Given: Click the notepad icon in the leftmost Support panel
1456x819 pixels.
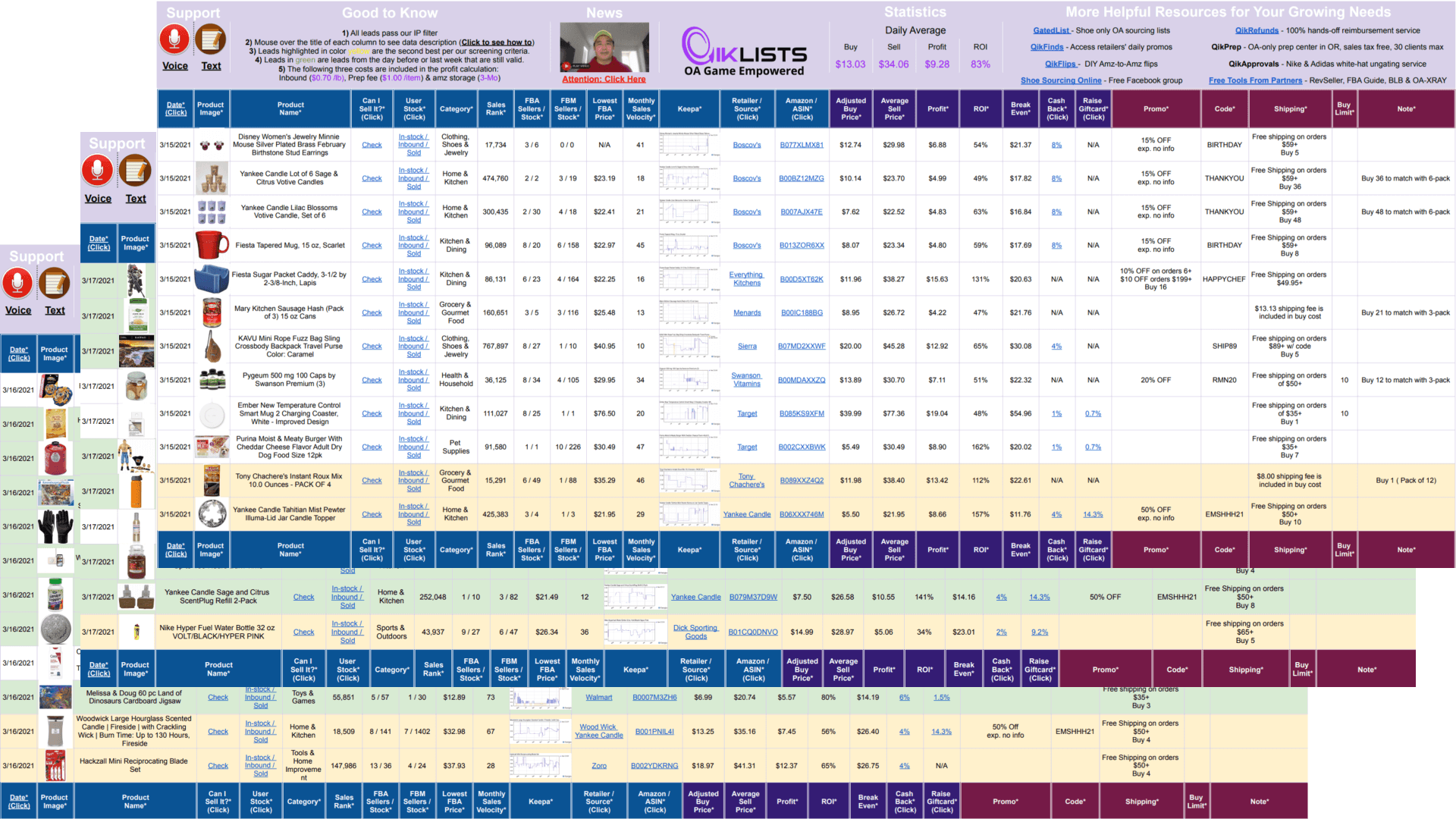Looking at the screenshot, I should [55, 284].
